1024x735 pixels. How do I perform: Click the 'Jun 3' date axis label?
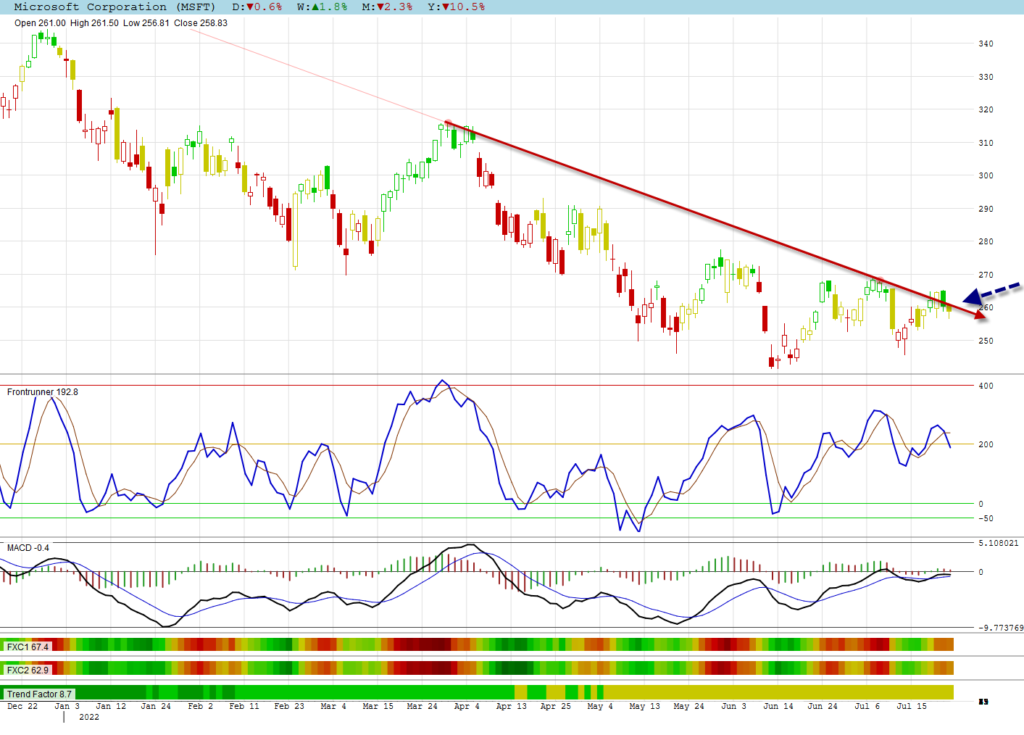(x=733, y=706)
